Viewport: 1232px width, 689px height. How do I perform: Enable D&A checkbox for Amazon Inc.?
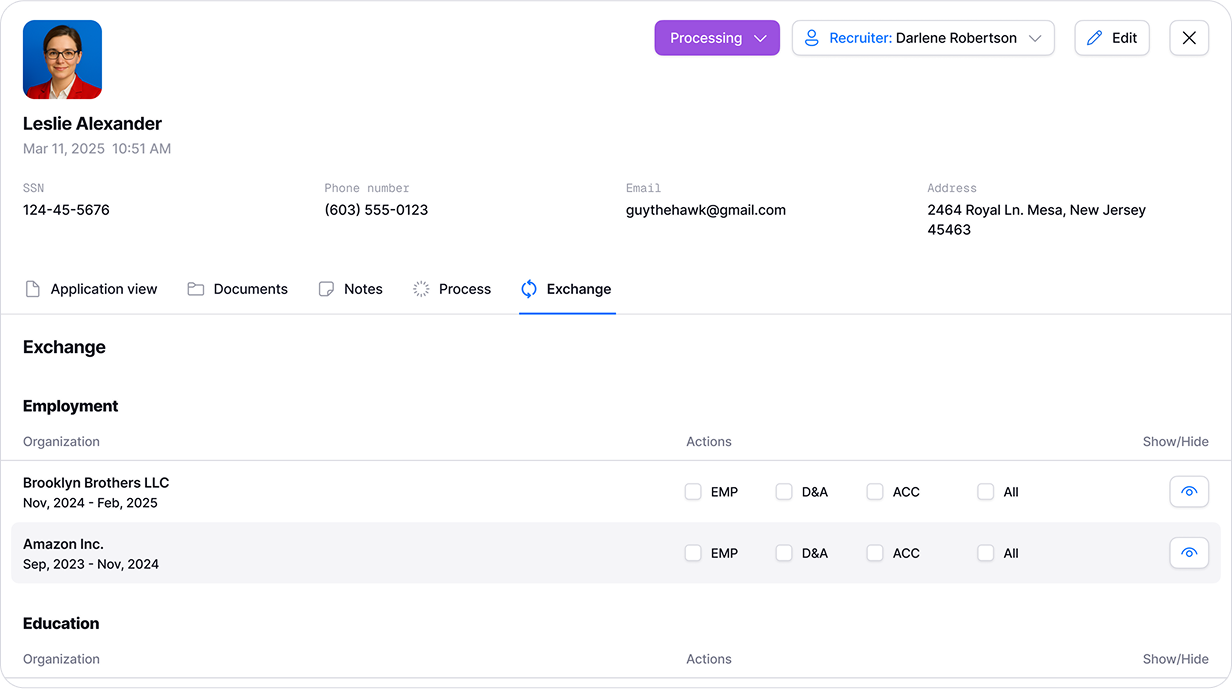(x=784, y=553)
